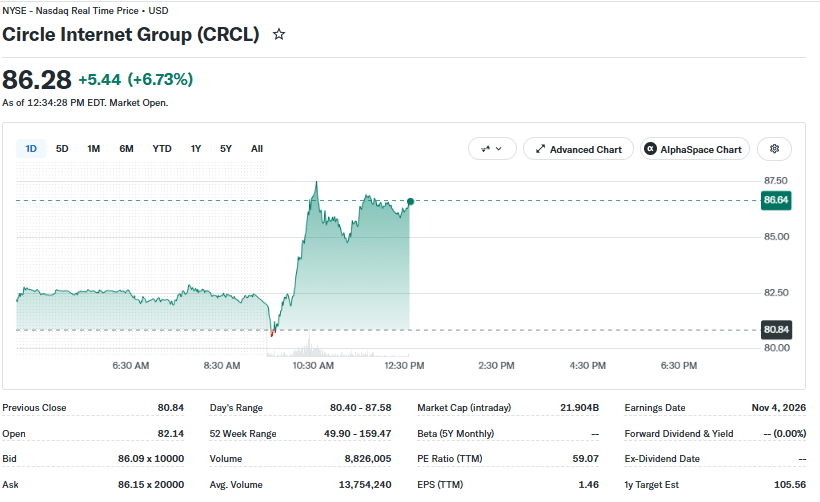Add CRCL to watchlist with star icon
The height and width of the screenshot is (502, 820).
point(279,35)
